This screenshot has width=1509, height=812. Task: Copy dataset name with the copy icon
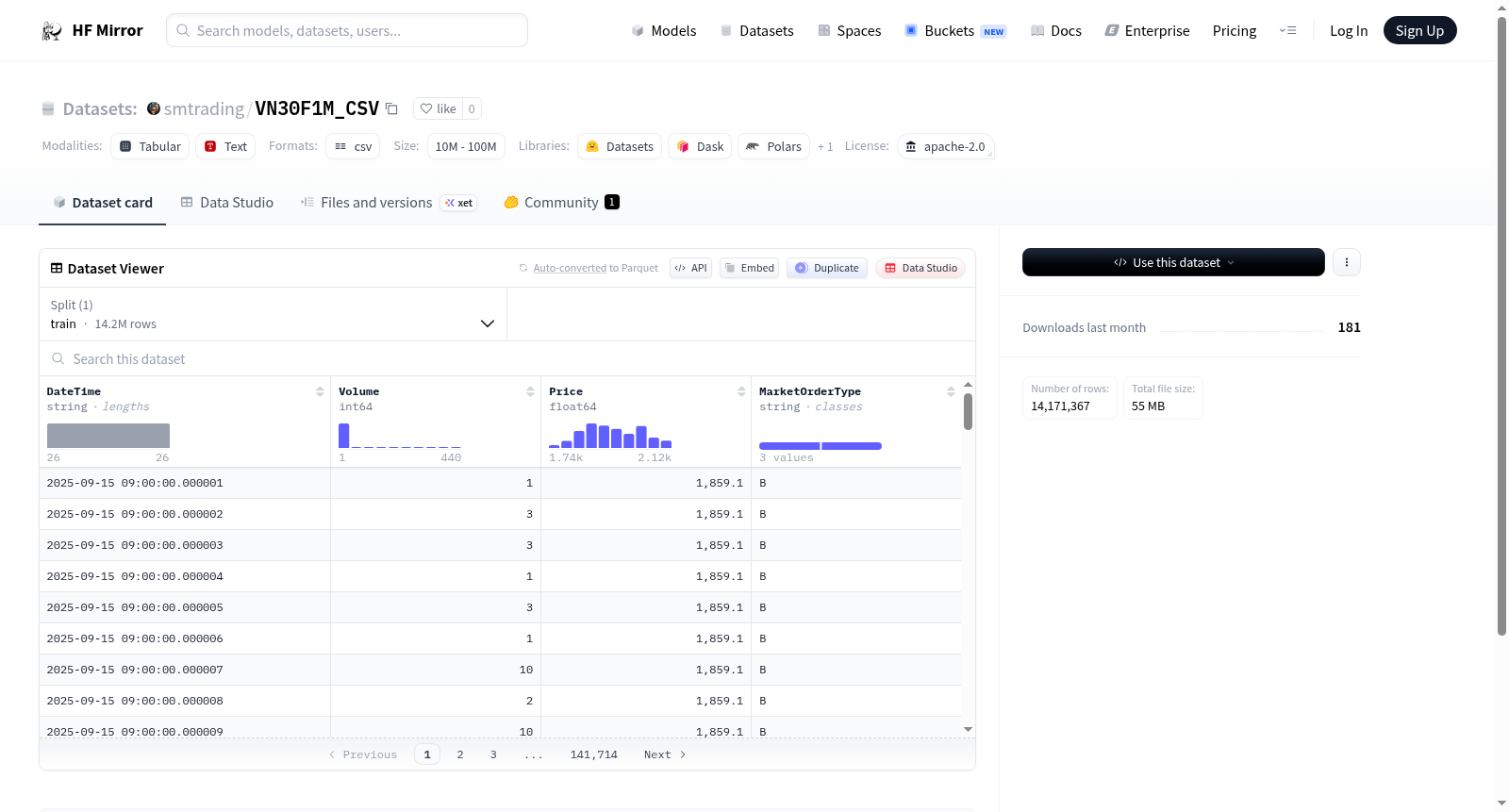click(x=391, y=108)
